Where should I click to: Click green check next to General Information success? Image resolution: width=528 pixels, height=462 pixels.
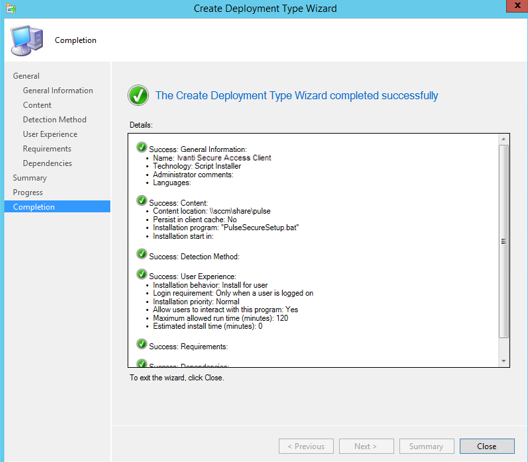142,147
